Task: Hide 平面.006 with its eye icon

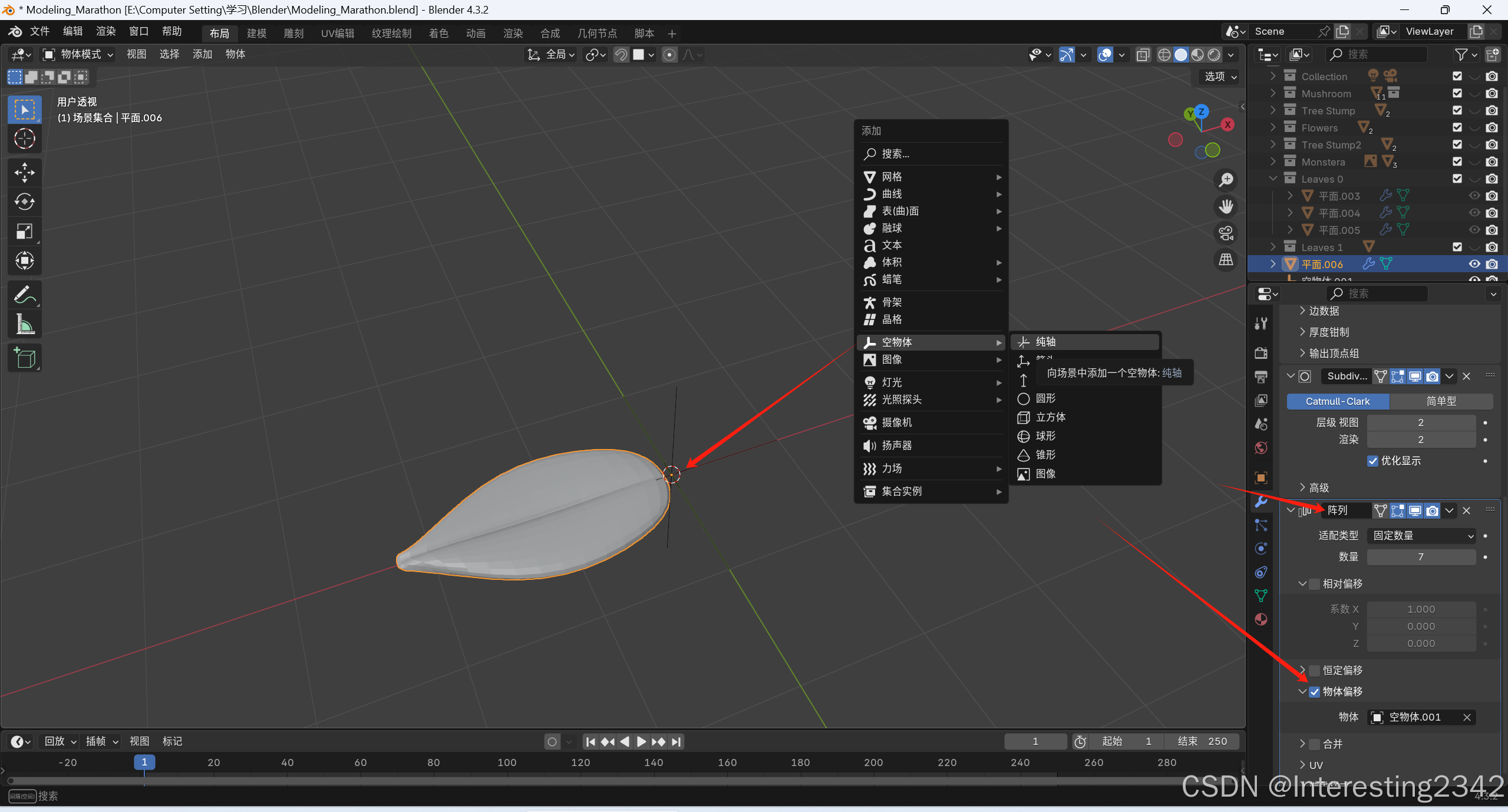Action: pos(1474,264)
